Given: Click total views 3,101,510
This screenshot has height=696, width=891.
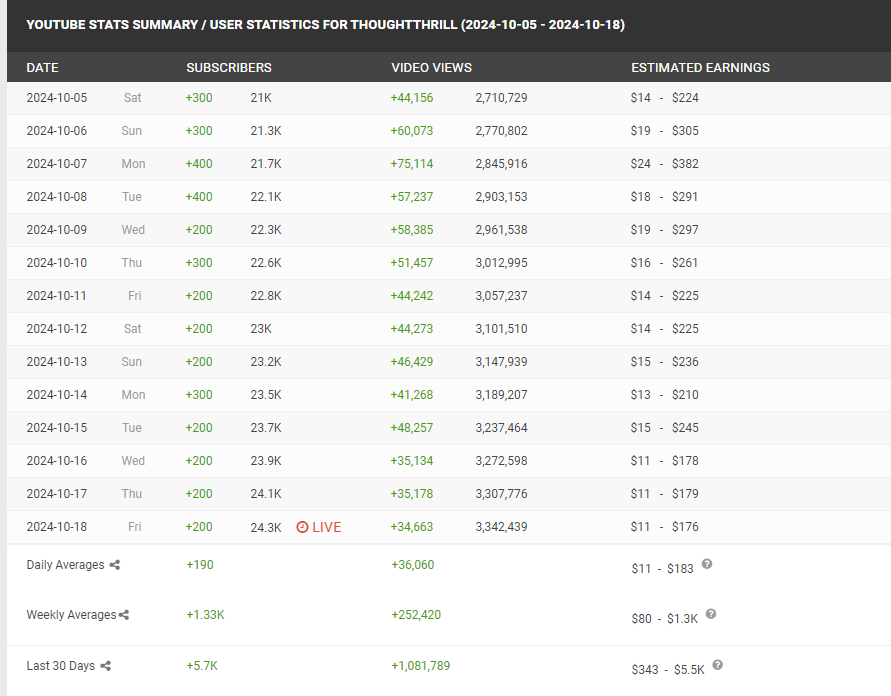Looking at the screenshot, I should 502,328.
